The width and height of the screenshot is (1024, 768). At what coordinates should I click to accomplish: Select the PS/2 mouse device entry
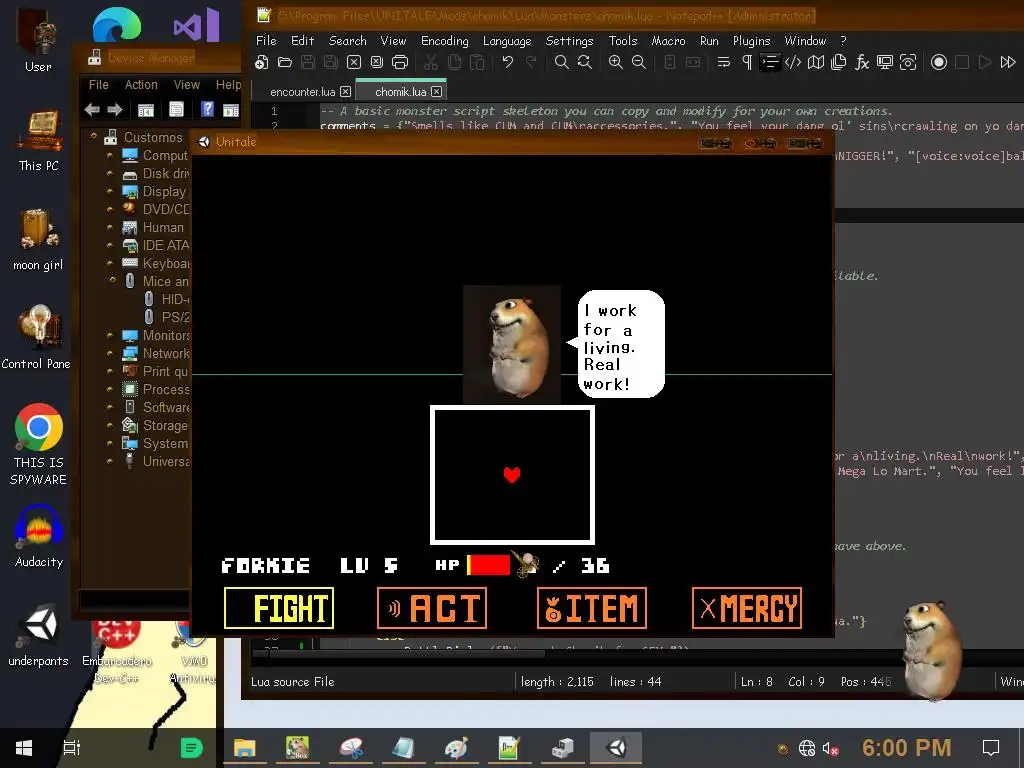[167, 317]
